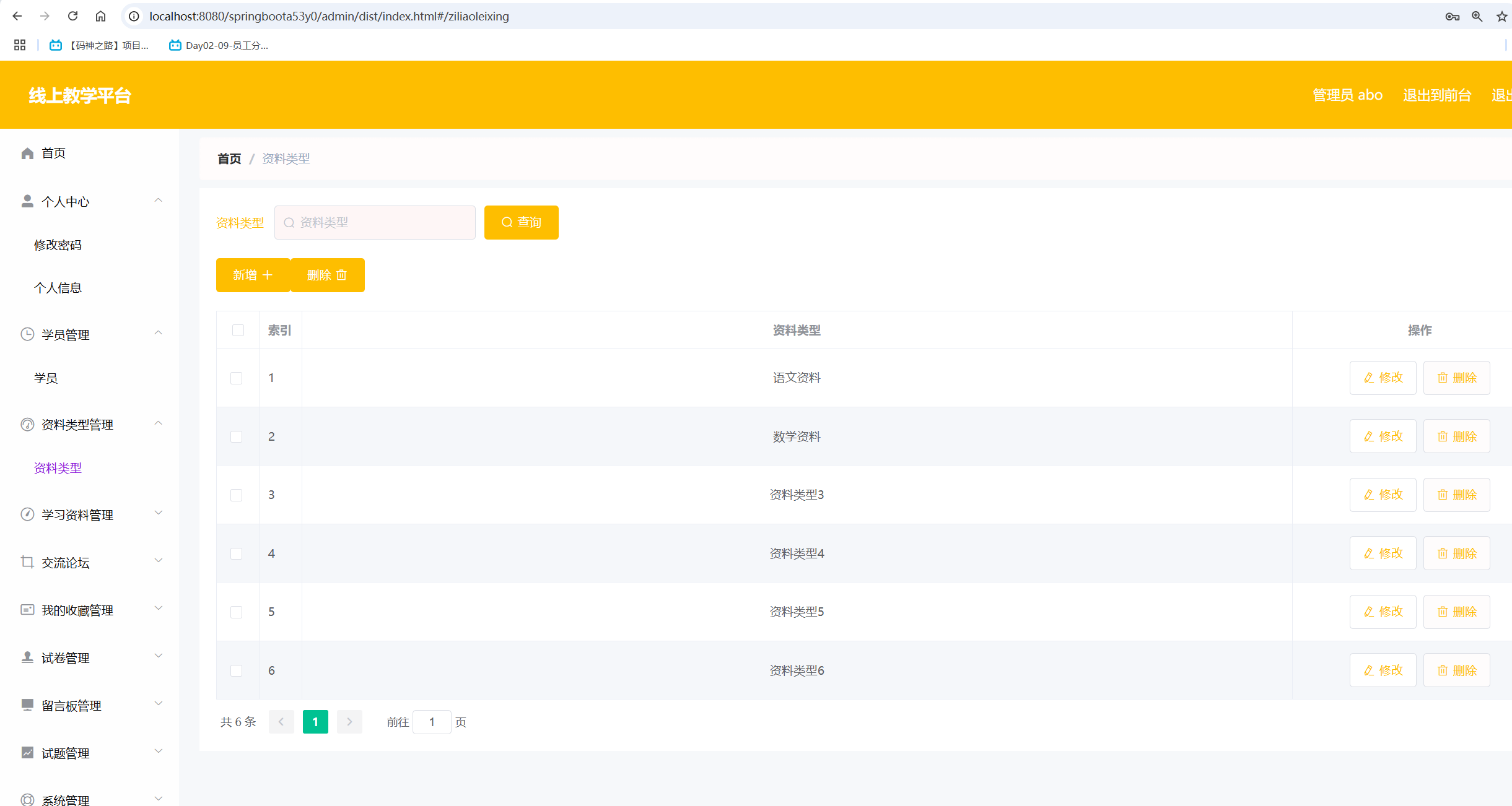Go to next page arrow in pagination
Viewport: 1512px width, 806px height.
(x=349, y=722)
